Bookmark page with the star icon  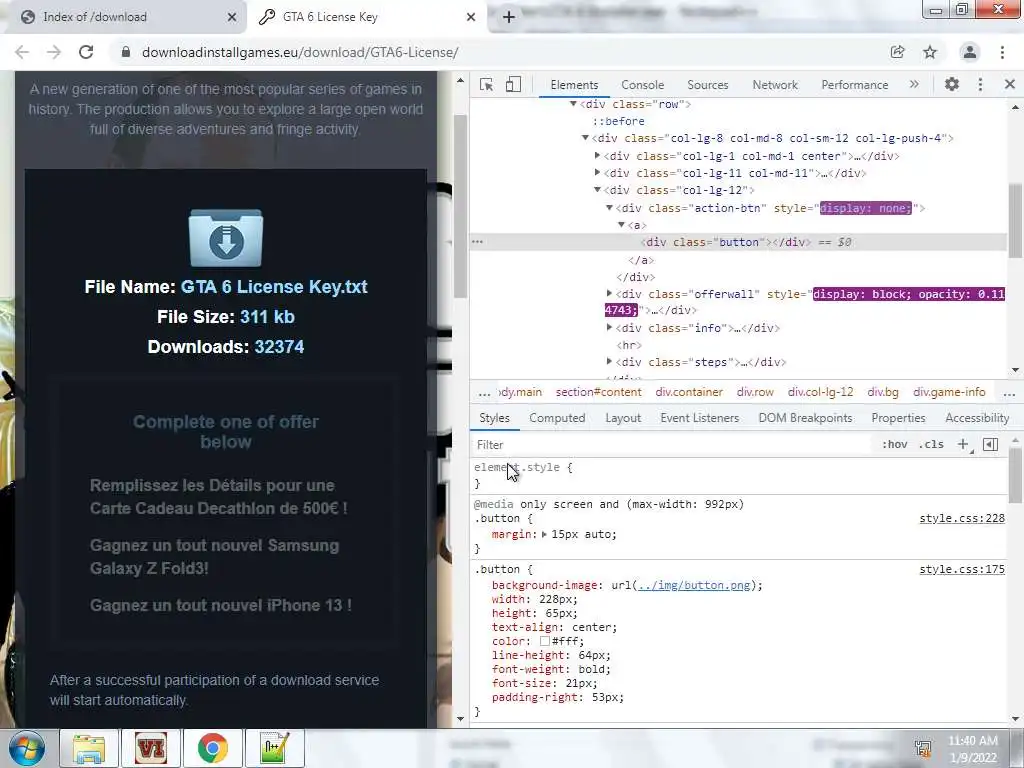(x=930, y=52)
